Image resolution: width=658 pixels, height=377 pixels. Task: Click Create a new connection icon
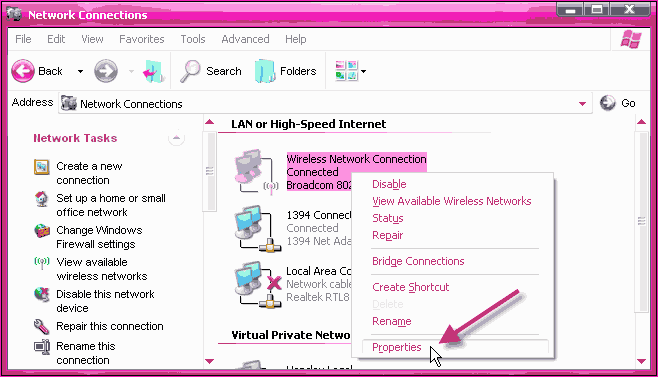click(x=42, y=167)
